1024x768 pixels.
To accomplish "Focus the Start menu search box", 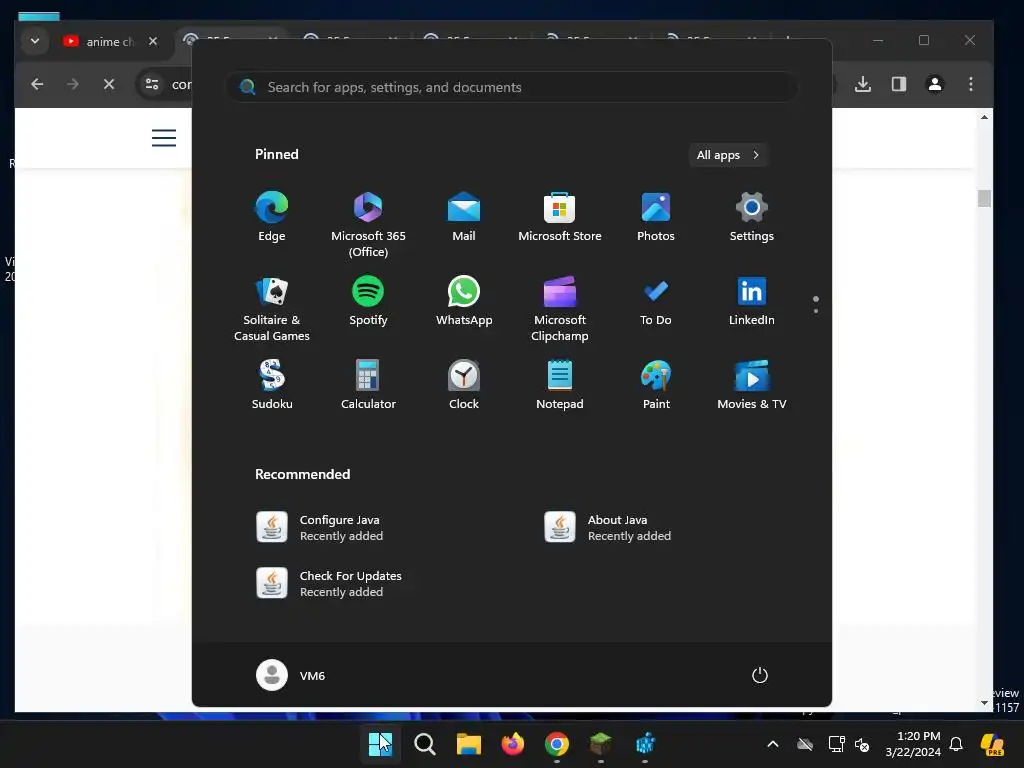I will (511, 87).
